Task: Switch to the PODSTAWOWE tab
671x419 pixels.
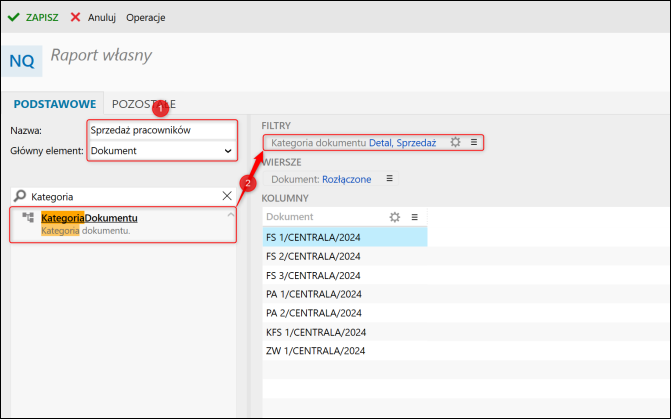Action: [53, 103]
